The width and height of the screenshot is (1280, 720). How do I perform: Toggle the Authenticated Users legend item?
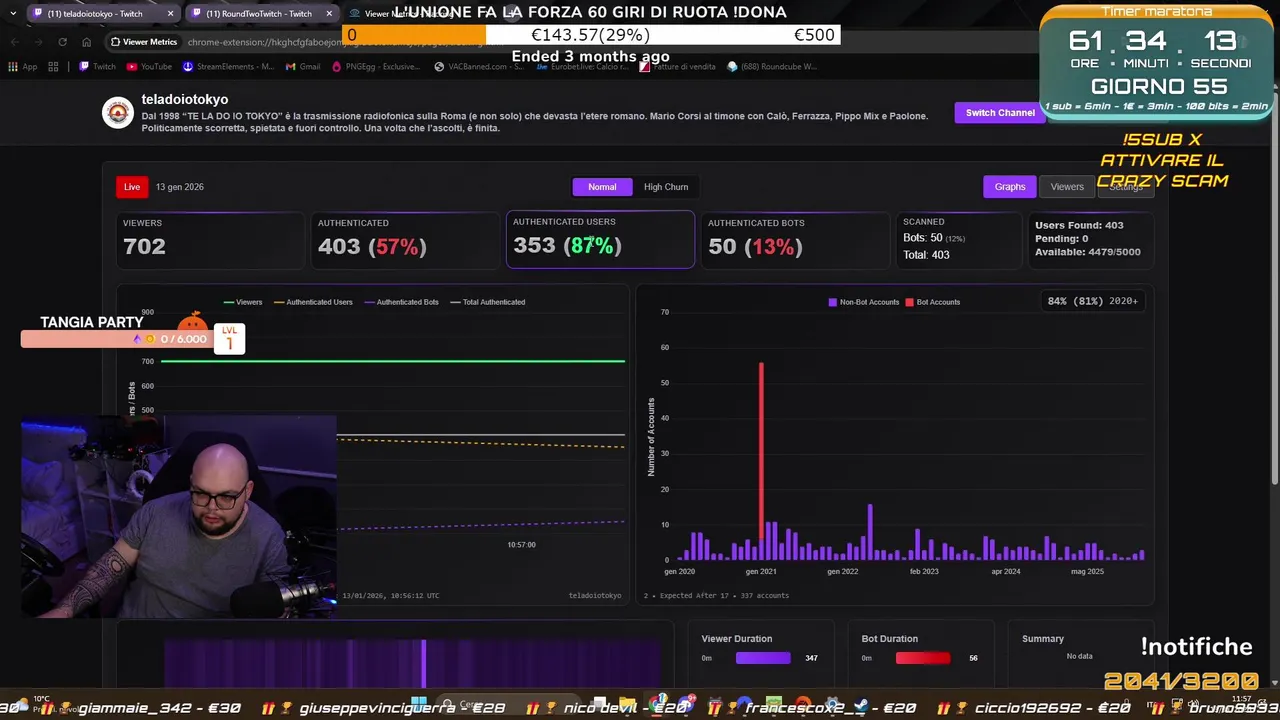pos(313,302)
